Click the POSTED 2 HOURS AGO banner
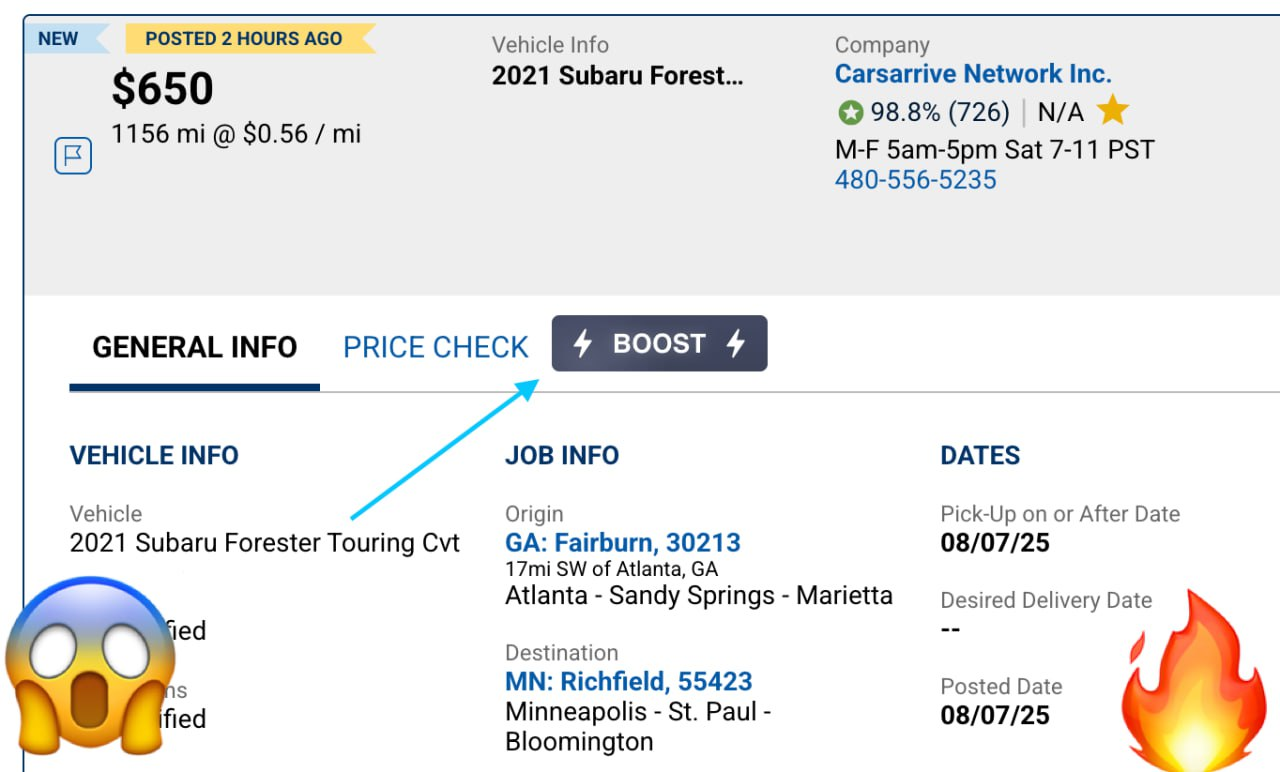Screen dimensions: 1280x772 (244, 39)
